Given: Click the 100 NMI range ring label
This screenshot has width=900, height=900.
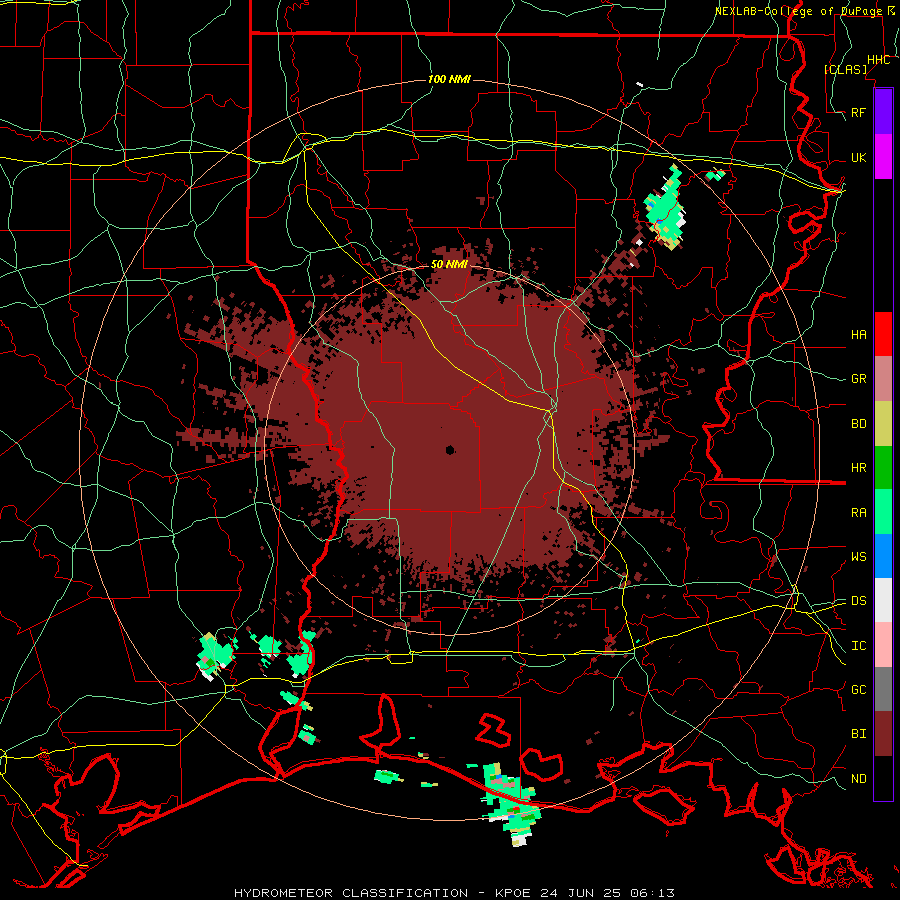Looking at the screenshot, I should [x=449, y=79].
